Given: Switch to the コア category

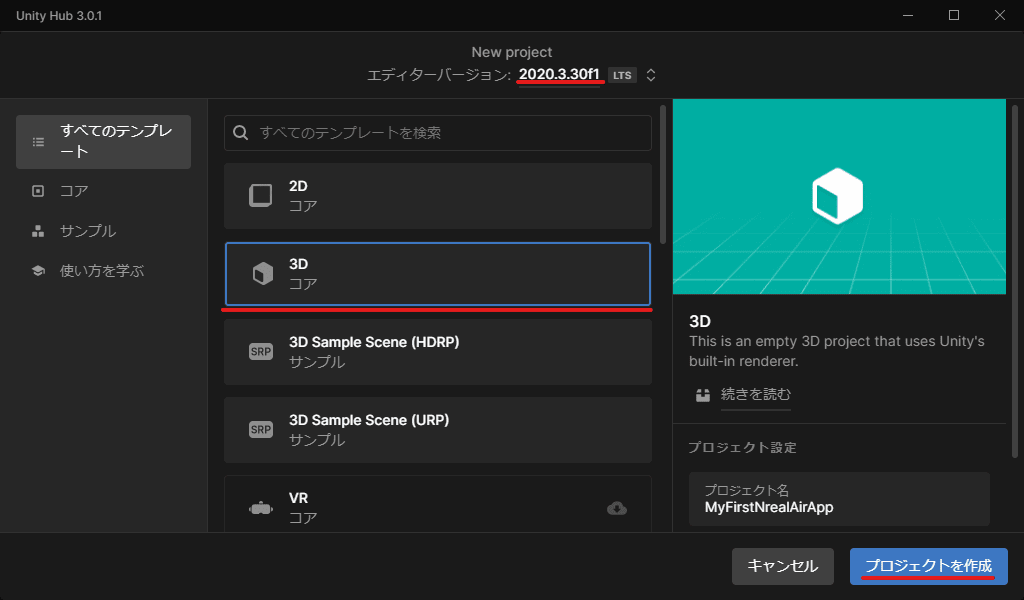Looking at the screenshot, I should pos(103,191).
